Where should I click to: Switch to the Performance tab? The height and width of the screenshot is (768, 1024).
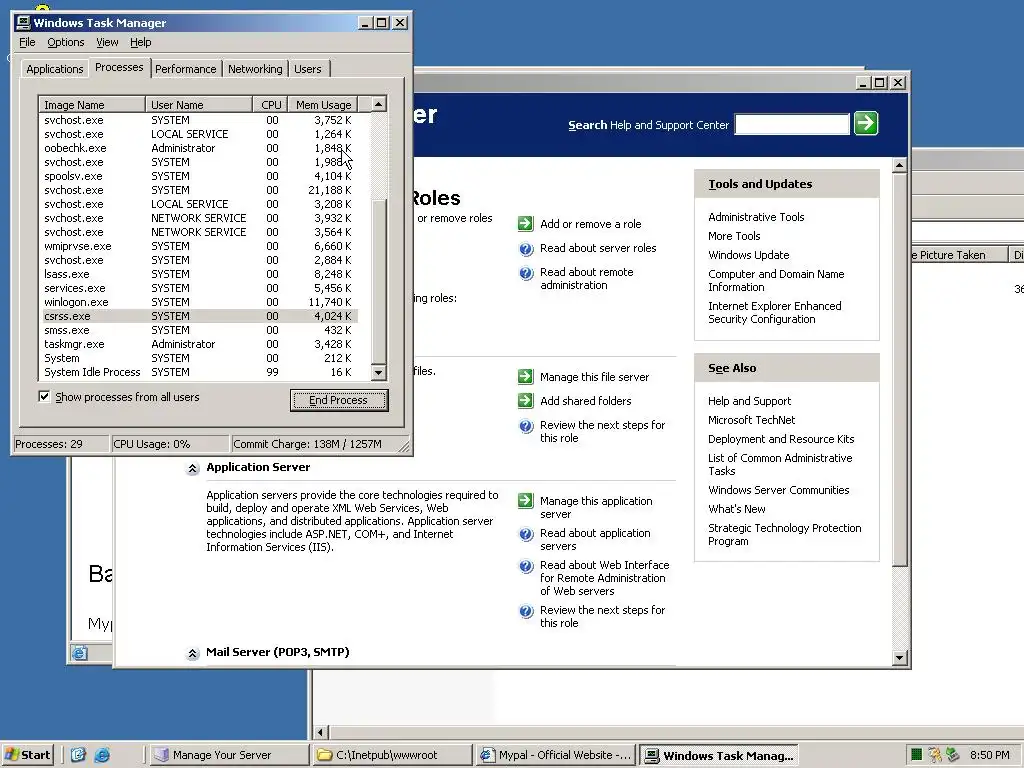point(185,69)
